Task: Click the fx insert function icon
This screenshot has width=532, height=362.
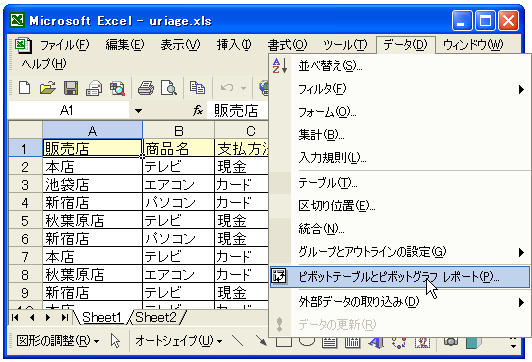Action: pyautogui.click(x=198, y=110)
